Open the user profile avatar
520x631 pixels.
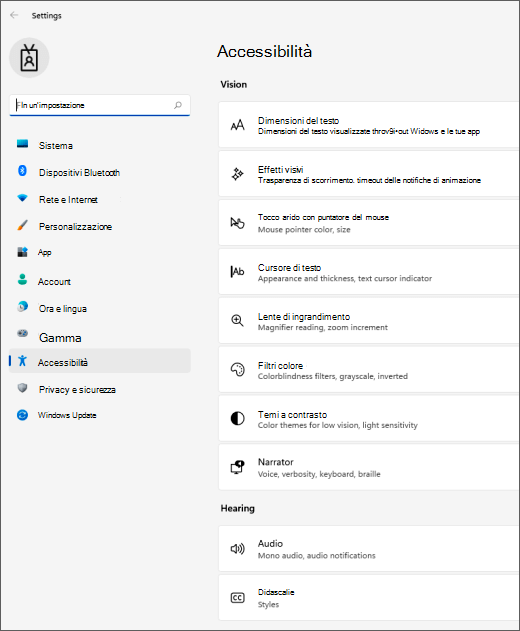29,58
